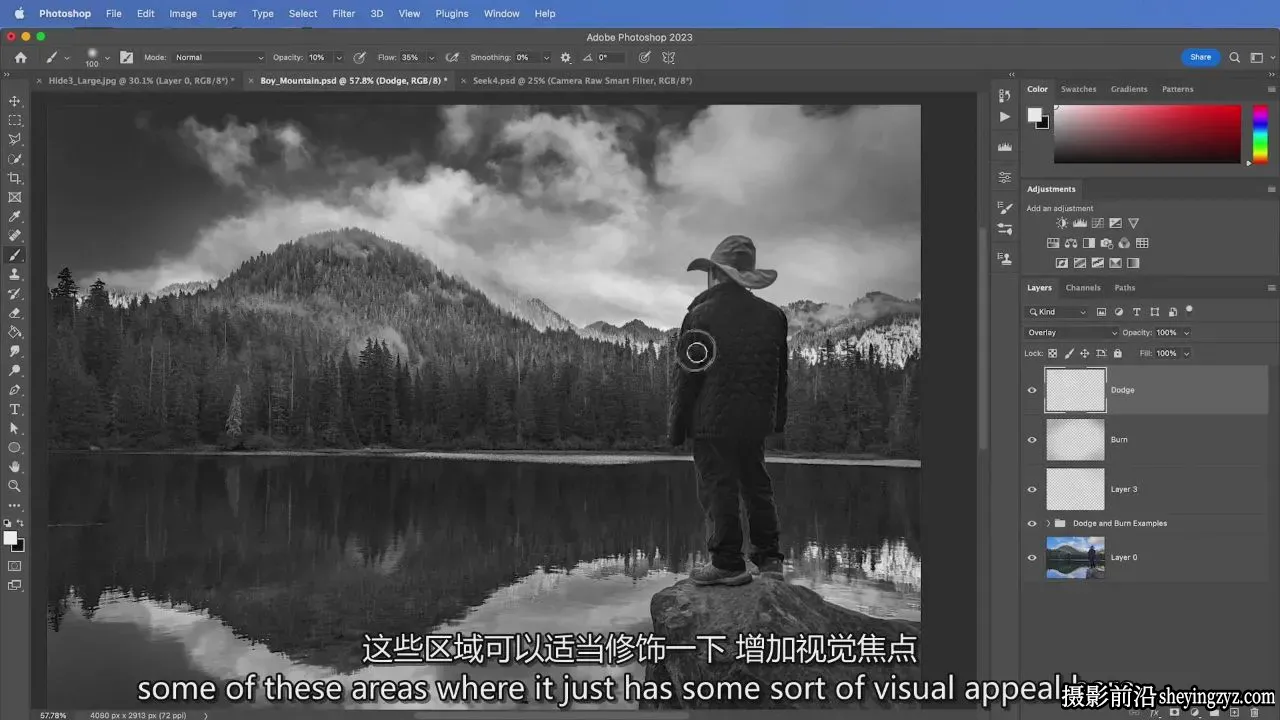Add a Color Lookup grid adjustment
Screen dimensions: 1280x720
[x=1142, y=243]
